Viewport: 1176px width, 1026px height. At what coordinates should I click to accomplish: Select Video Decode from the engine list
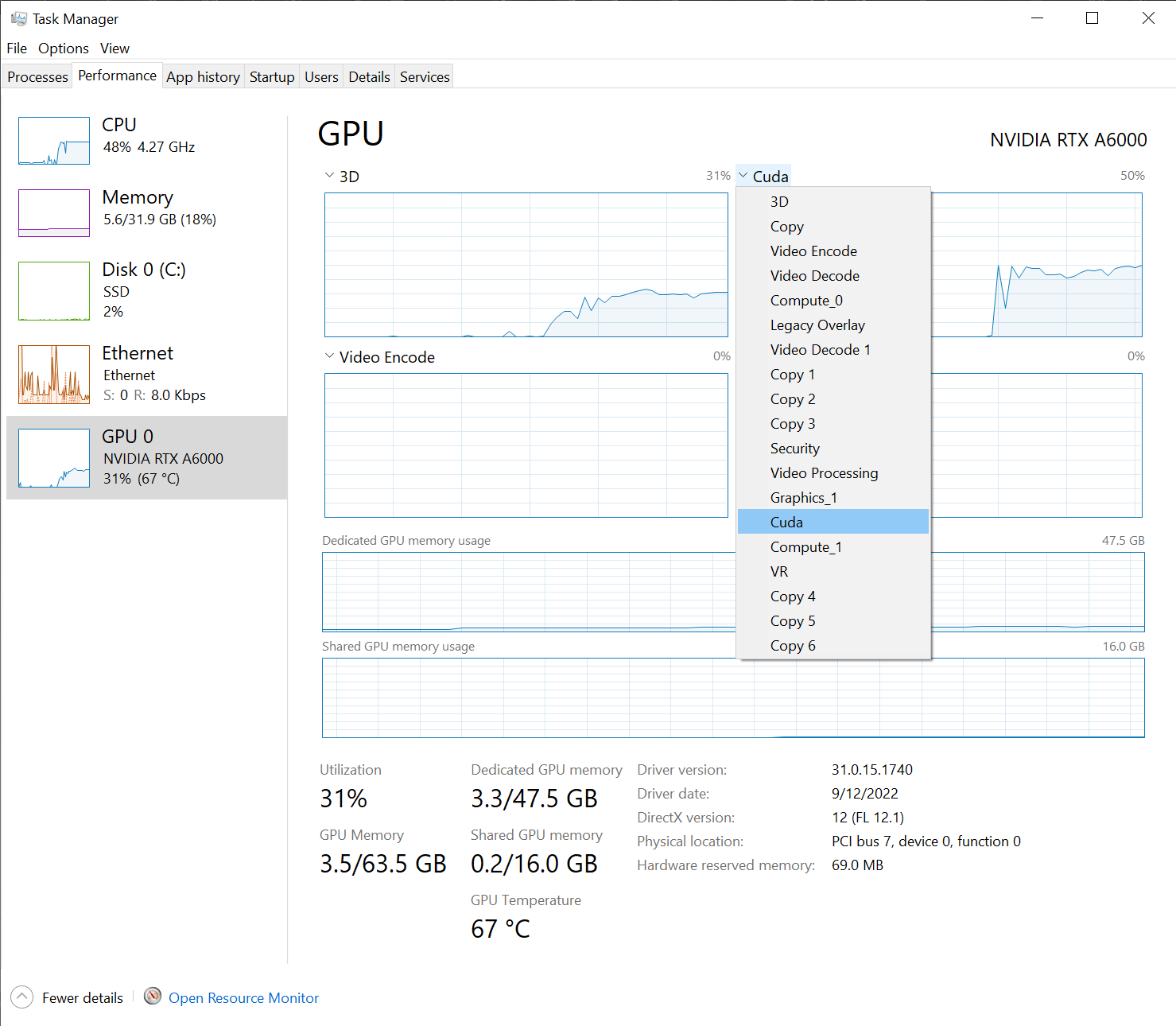[x=814, y=275]
